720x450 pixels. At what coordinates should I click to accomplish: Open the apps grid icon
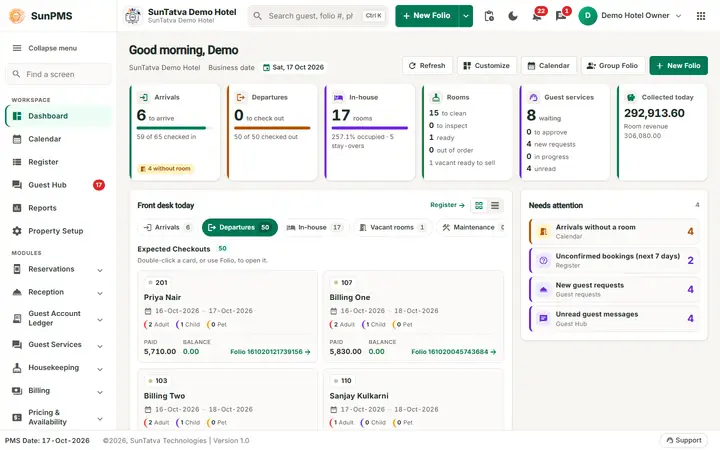[701, 16]
